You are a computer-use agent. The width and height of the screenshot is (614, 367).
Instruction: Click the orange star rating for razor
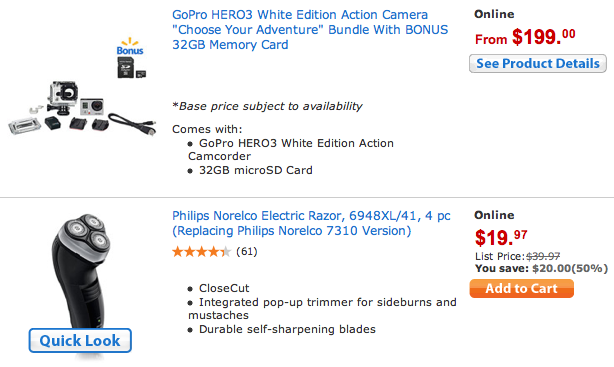201,251
